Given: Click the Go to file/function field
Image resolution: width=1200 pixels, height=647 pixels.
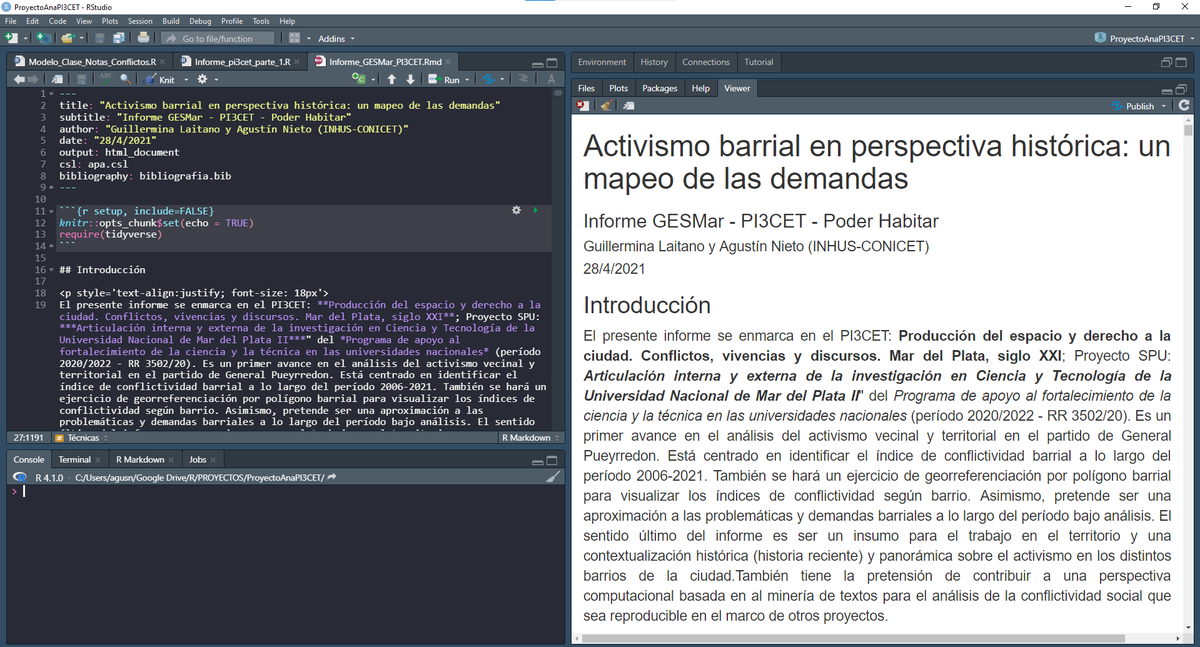Looking at the screenshot, I should pyautogui.click(x=219, y=38).
